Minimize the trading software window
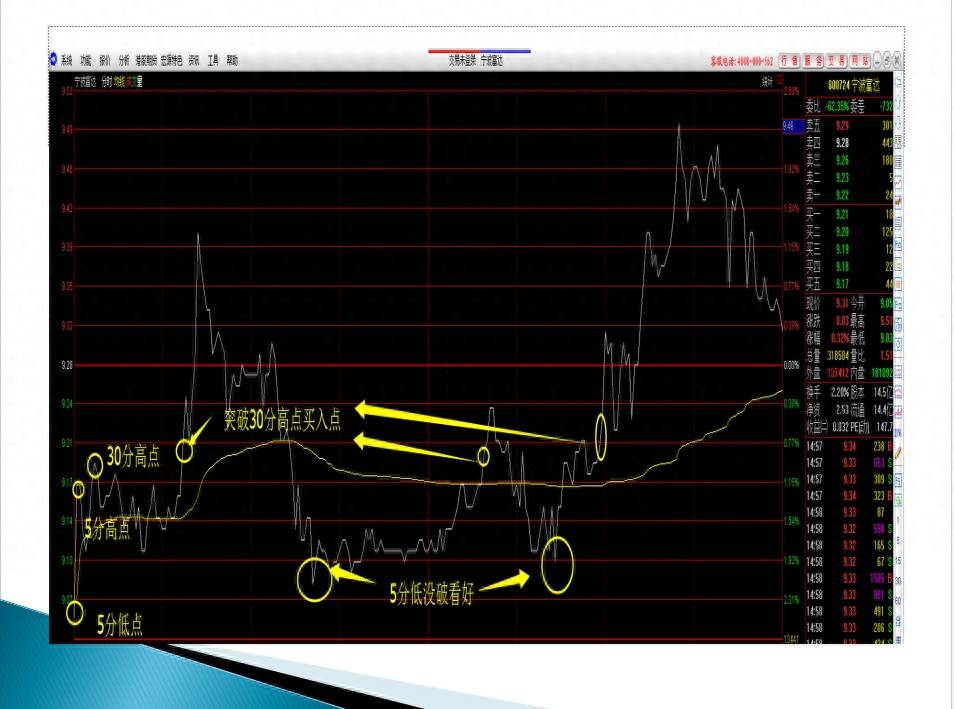954x709 pixels. click(877, 60)
